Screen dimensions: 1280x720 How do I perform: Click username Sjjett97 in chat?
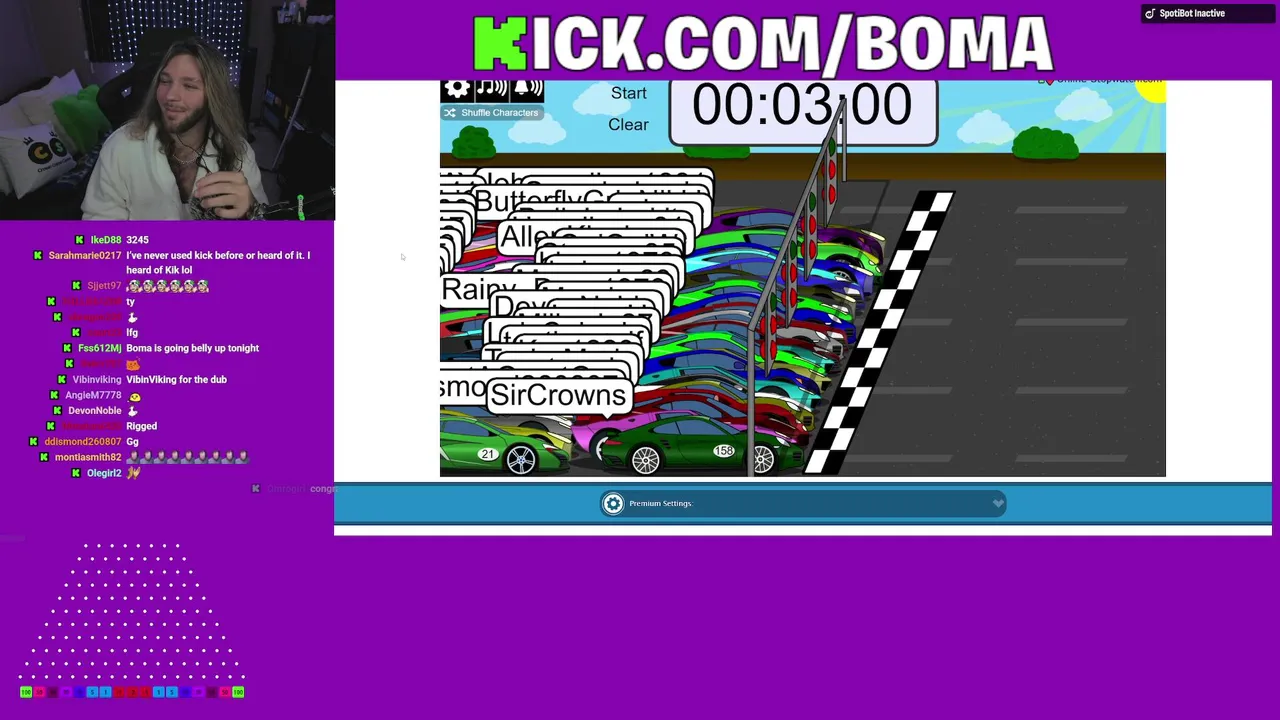(x=104, y=286)
